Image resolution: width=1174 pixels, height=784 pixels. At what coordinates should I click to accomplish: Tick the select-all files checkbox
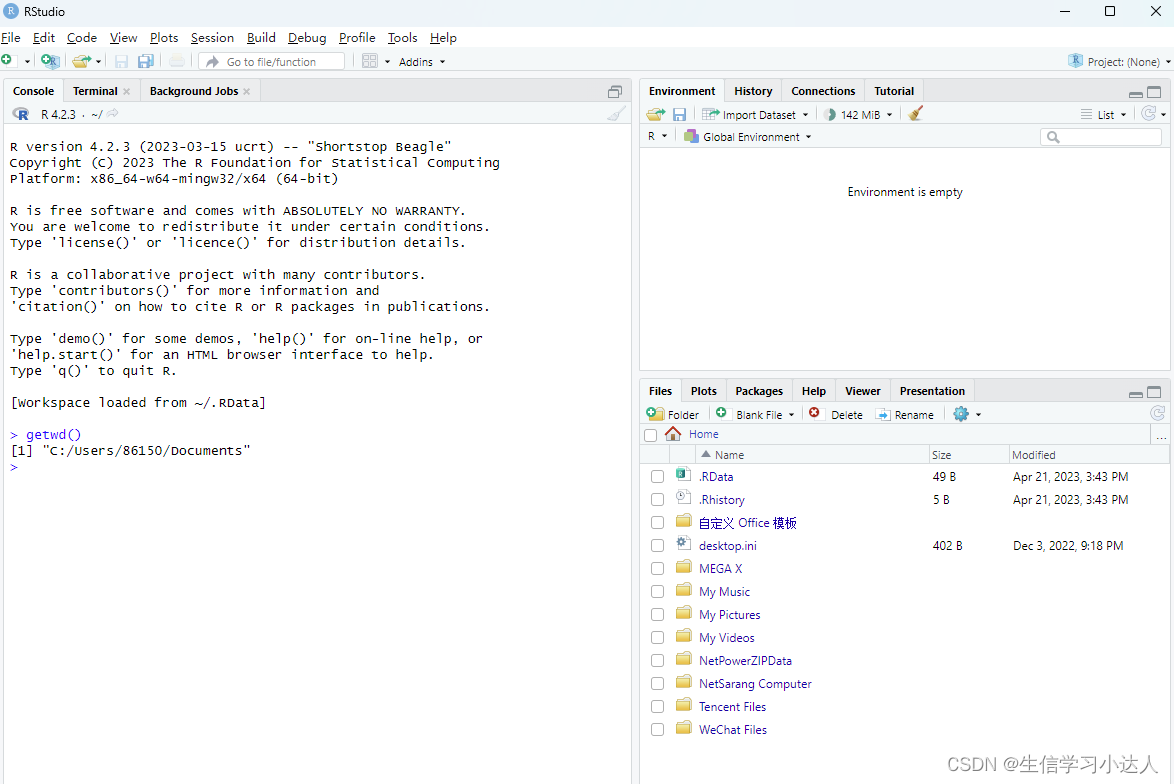click(650, 435)
